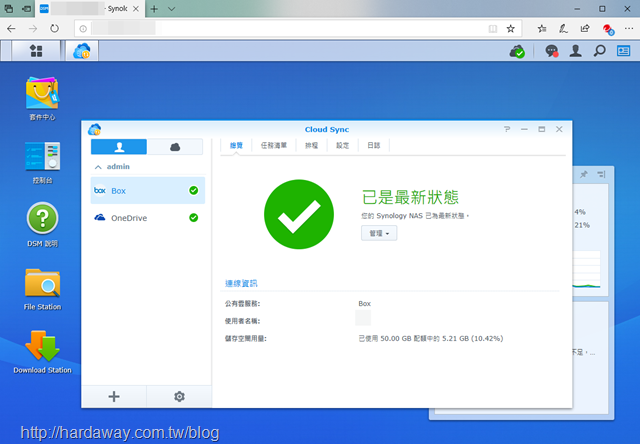Open File Station desktop icon
This screenshot has height=444, width=640.
tap(42, 289)
